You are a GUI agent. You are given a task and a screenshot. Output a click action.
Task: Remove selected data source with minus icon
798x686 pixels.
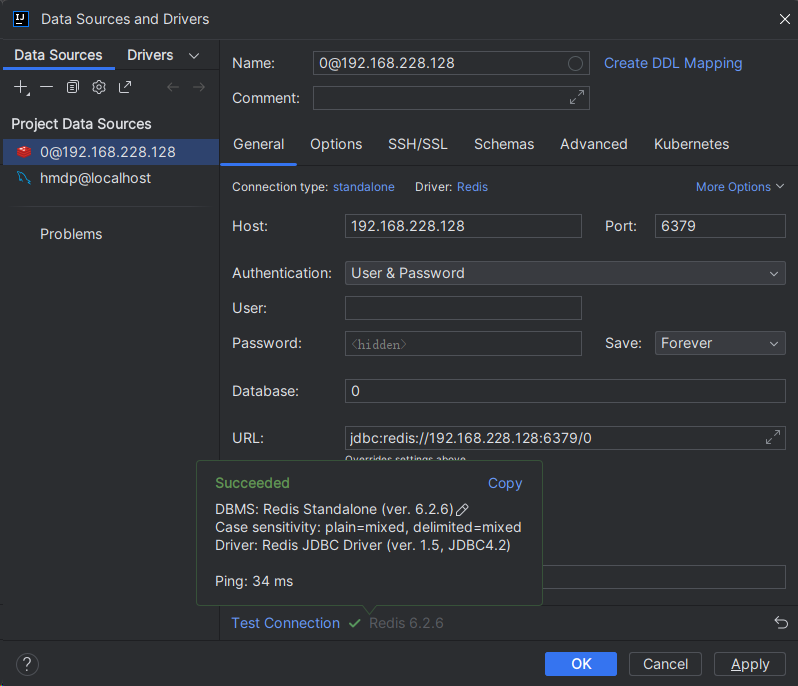(x=46, y=87)
